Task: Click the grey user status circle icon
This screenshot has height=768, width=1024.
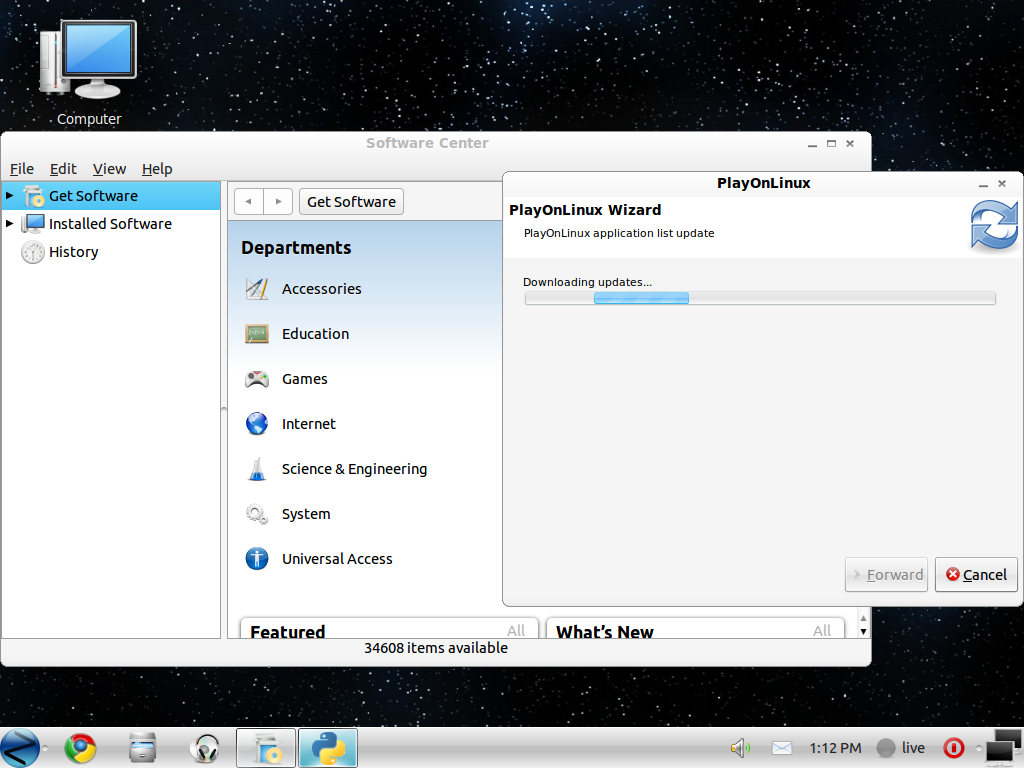Action: tap(886, 748)
